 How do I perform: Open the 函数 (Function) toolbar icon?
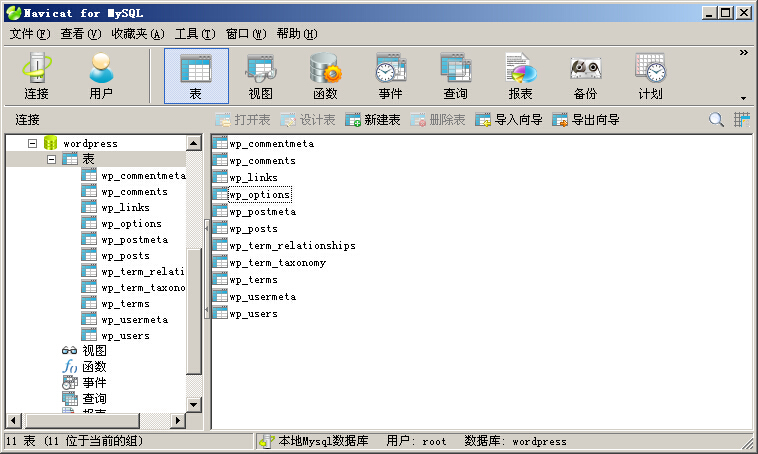(x=325, y=76)
